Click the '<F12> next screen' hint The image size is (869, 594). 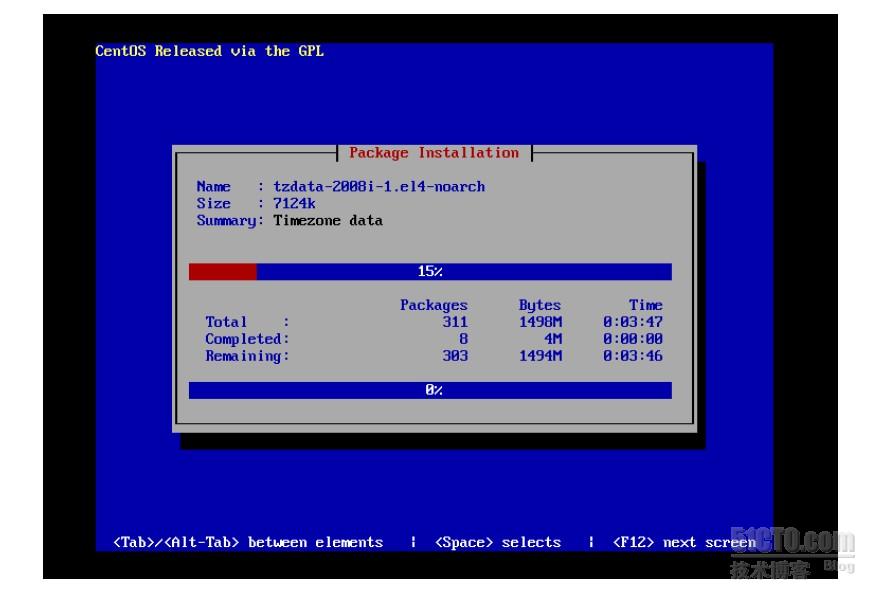684,542
